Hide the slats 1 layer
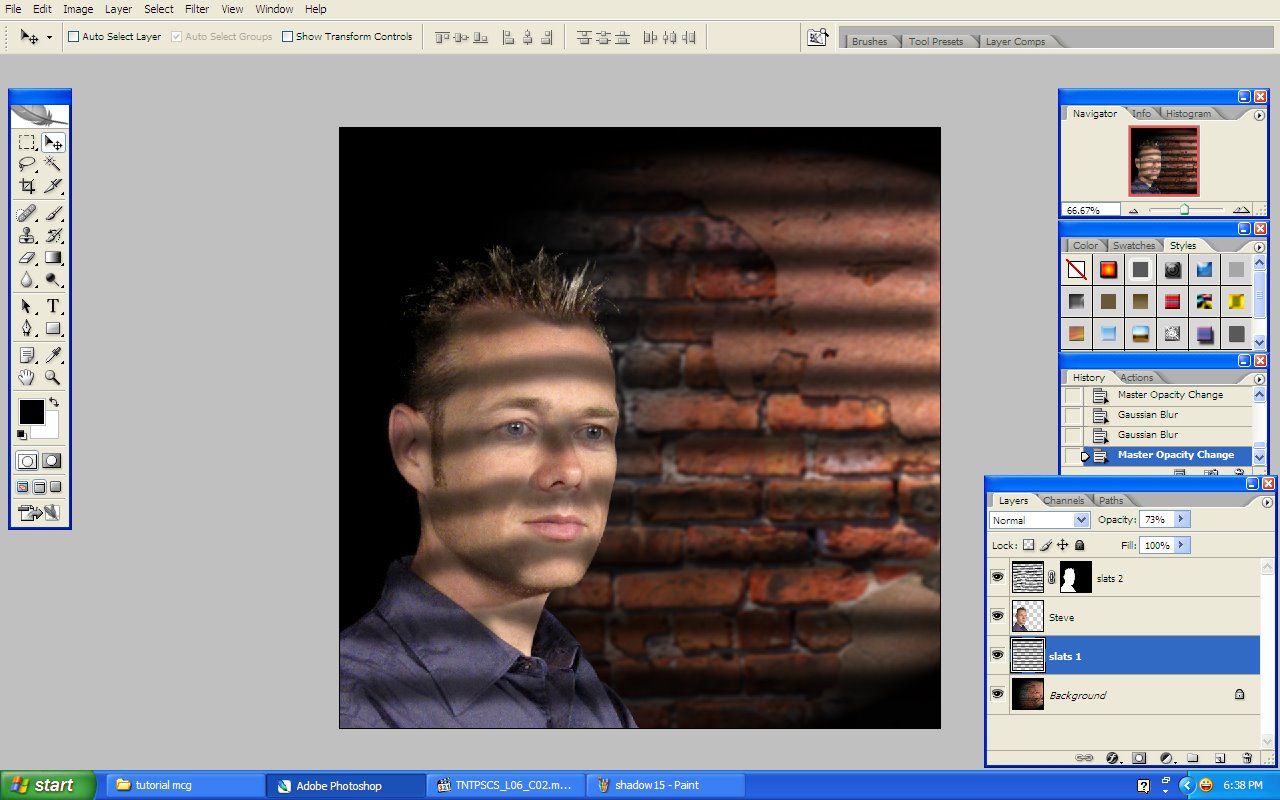 point(997,655)
